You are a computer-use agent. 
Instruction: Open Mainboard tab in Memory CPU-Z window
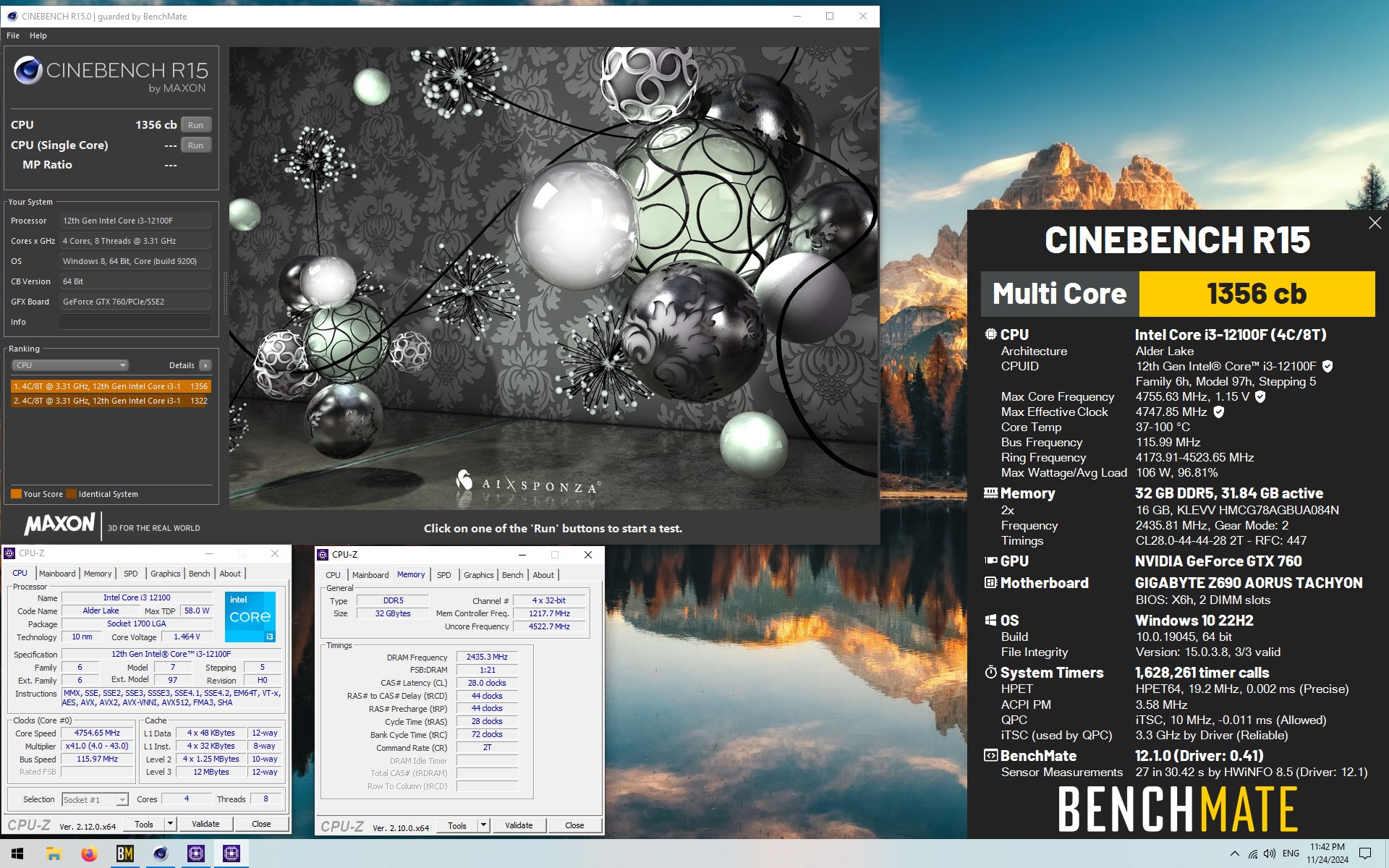tap(370, 575)
